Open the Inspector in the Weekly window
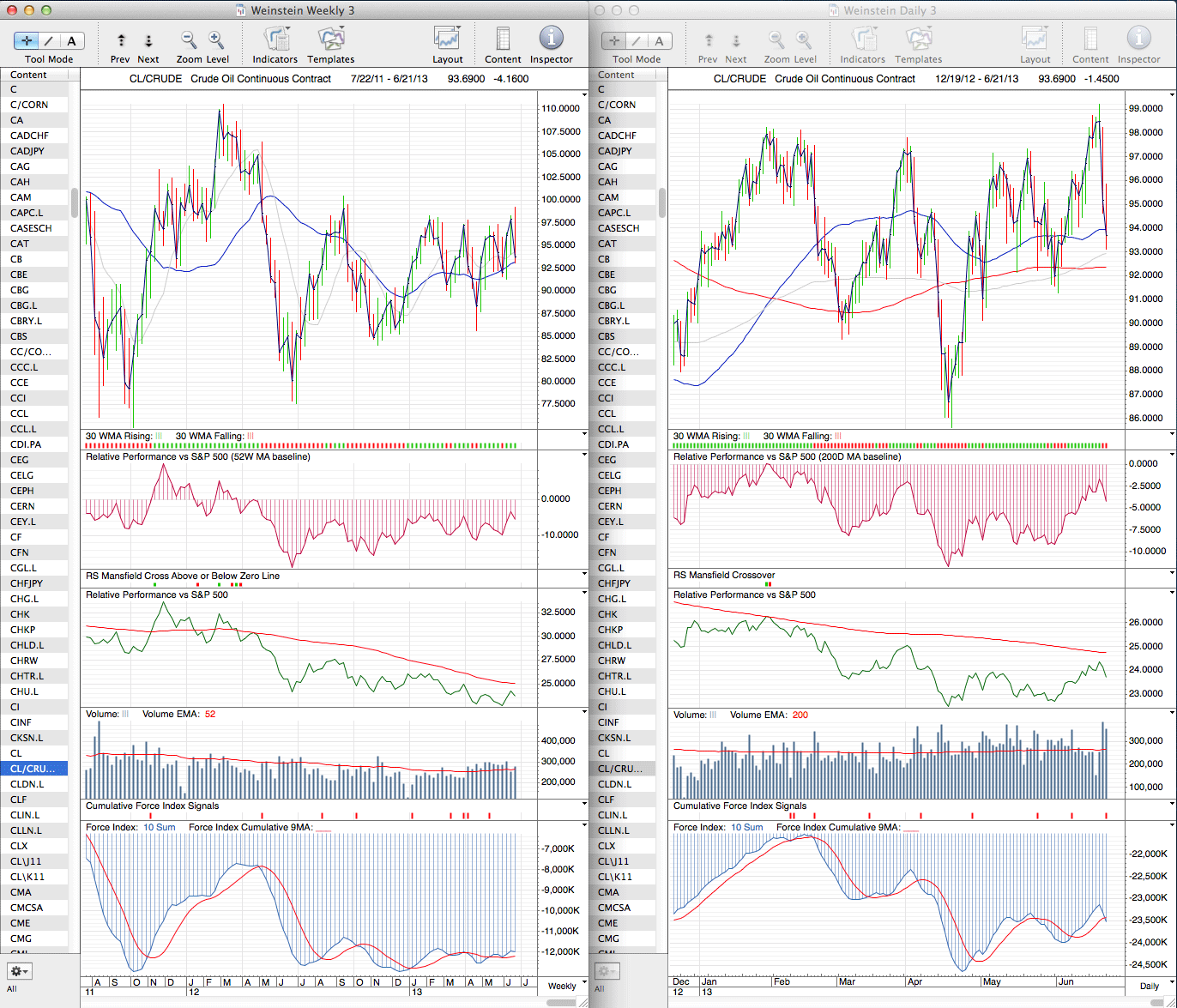The width and height of the screenshot is (1177, 1008). point(551,39)
